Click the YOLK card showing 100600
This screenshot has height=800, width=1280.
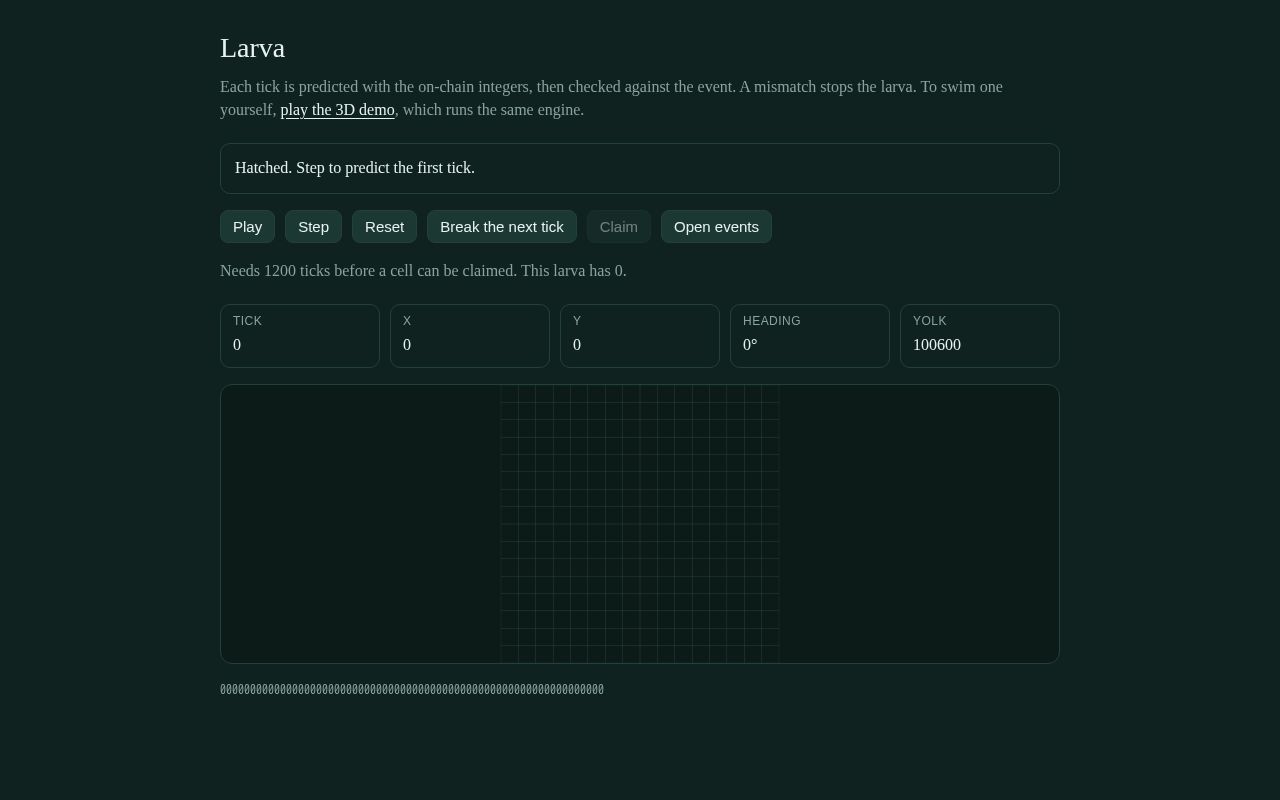point(980,336)
